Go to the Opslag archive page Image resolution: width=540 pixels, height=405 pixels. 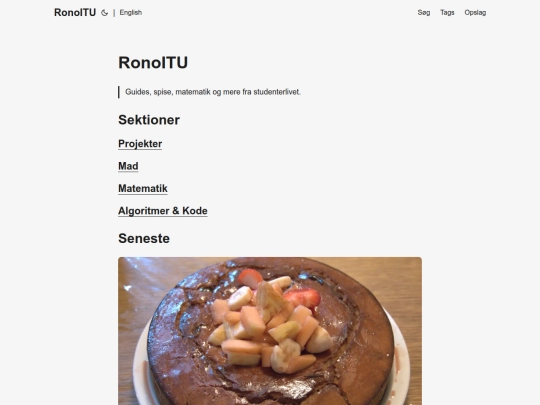[x=475, y=12]
